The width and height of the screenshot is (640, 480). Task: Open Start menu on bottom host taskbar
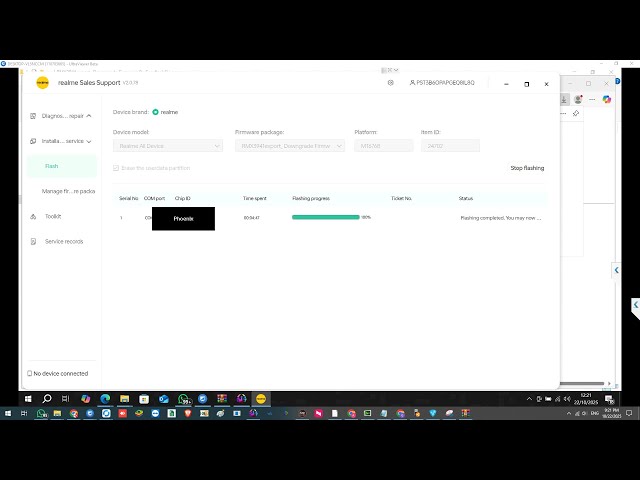(8, 413)
